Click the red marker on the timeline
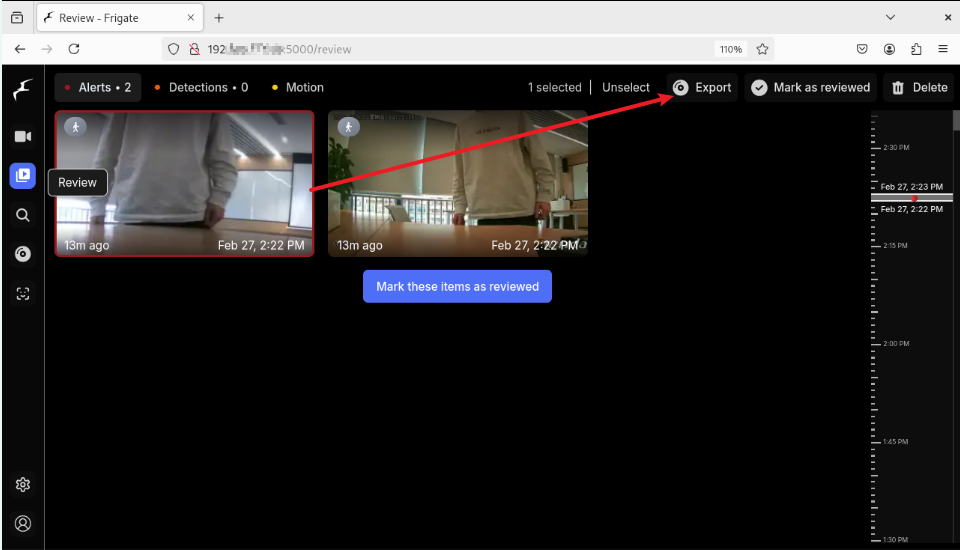960x550 pixels. [913, 198]
